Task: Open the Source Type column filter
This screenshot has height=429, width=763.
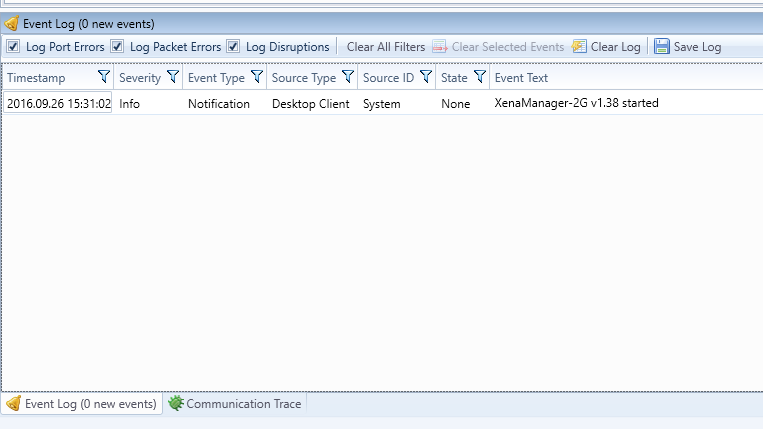Action: pyautogui.click(x=348, y=76)
